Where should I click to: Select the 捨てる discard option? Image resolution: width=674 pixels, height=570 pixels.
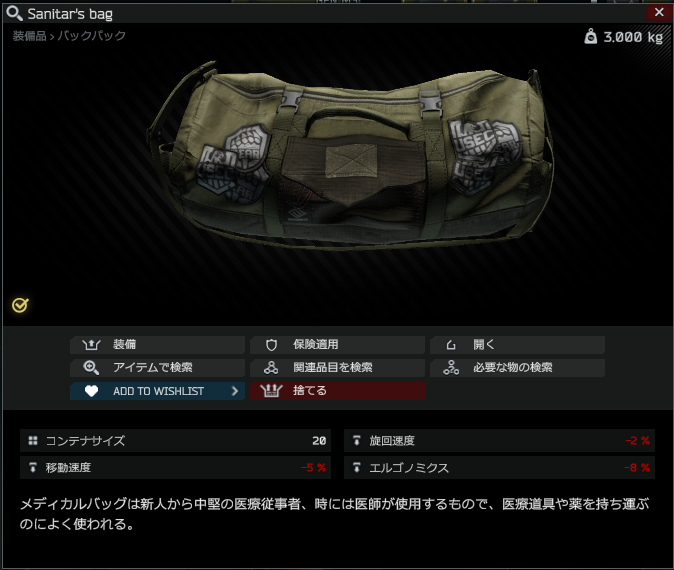(337, 391)
